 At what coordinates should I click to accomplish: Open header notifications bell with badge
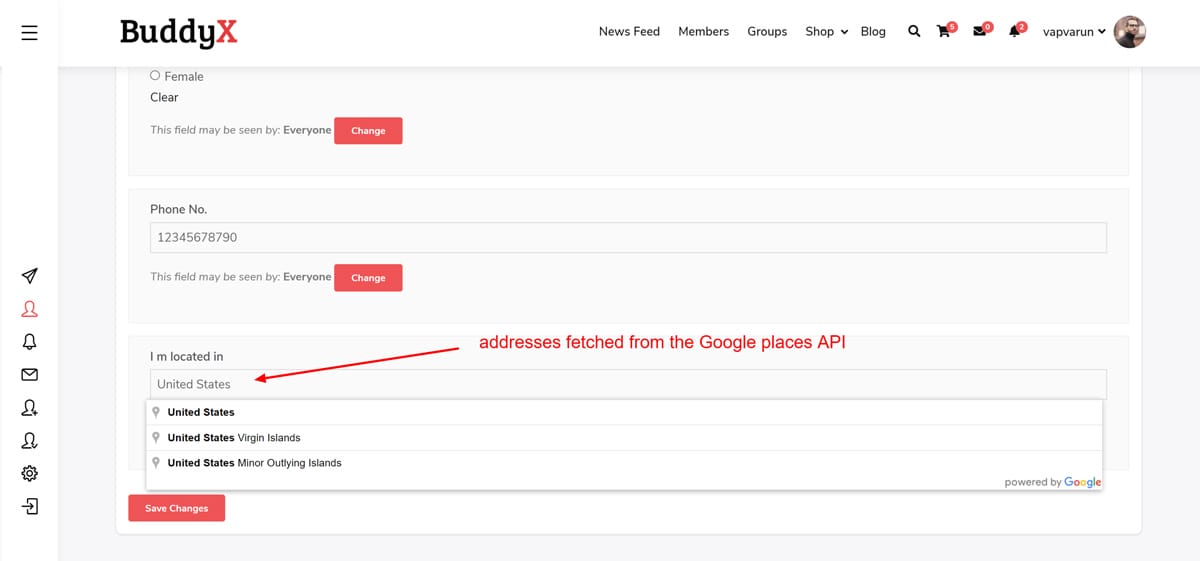[x=1015, y=31]
